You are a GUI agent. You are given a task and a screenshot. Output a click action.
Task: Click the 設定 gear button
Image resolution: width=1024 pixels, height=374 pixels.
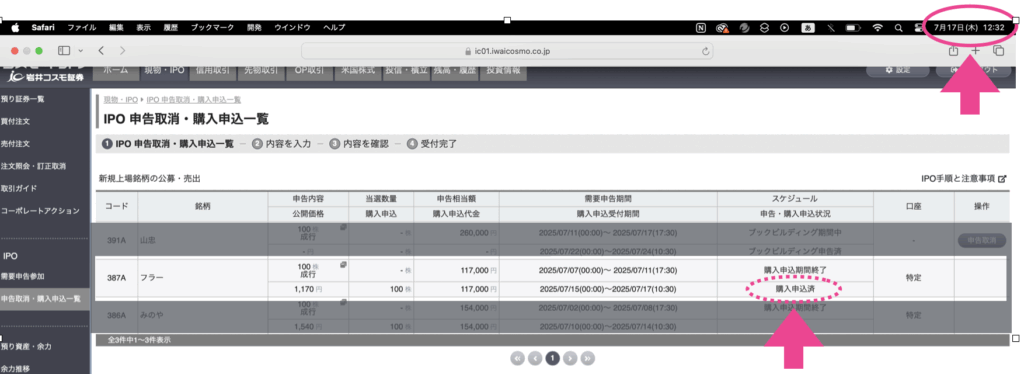[x=897, y=70]
